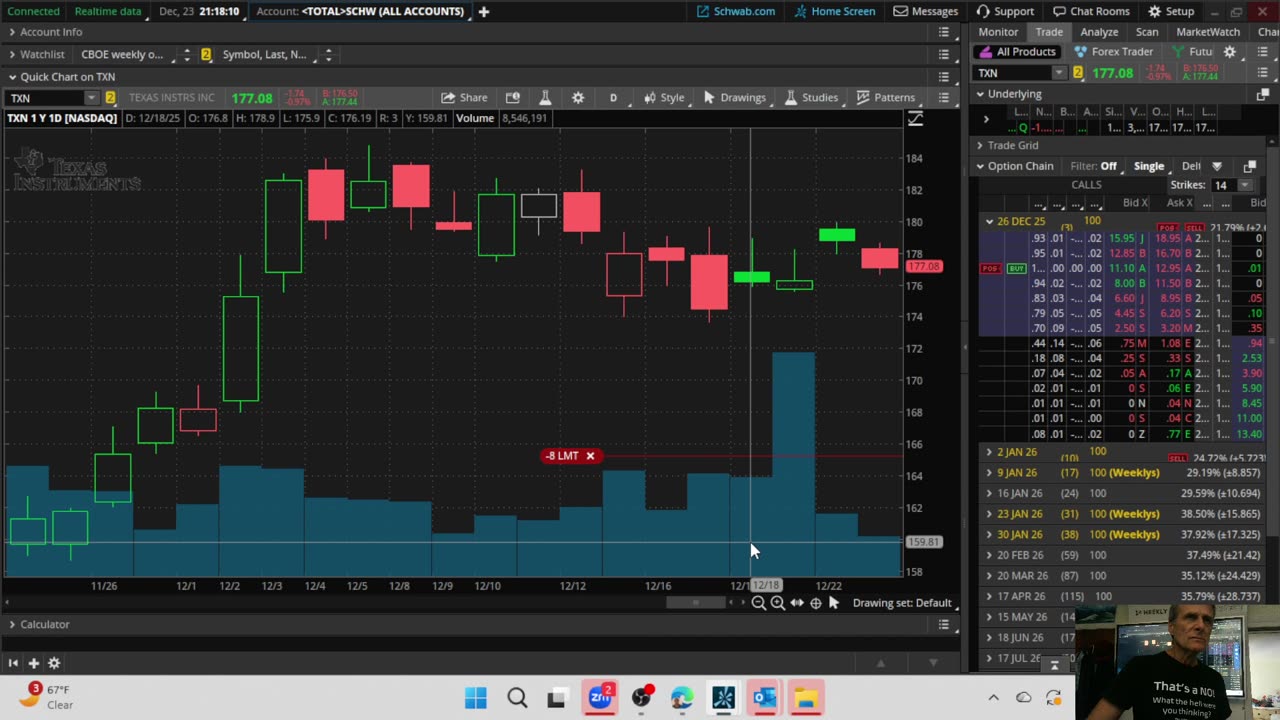
Task: Open the chart toolbar list menu icon
Action: tap(943, 98)
